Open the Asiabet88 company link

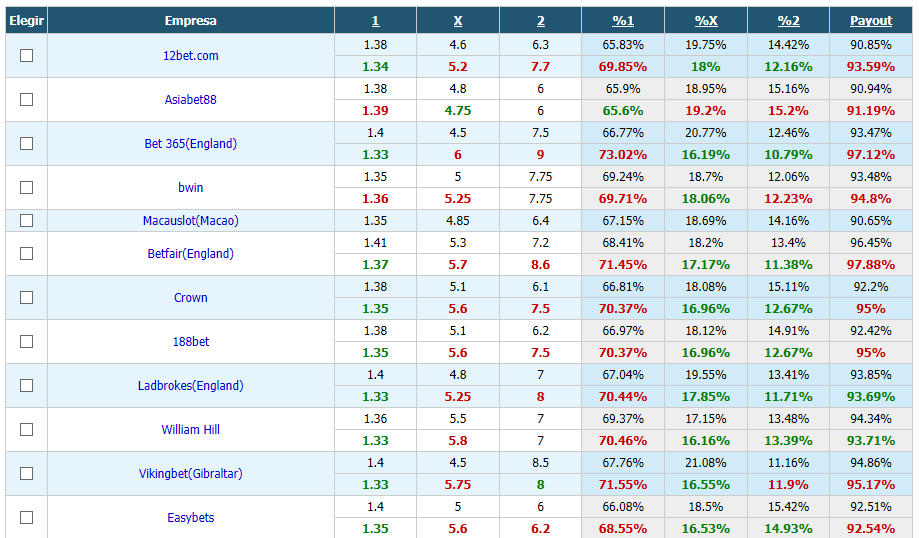tap(190, 100)
